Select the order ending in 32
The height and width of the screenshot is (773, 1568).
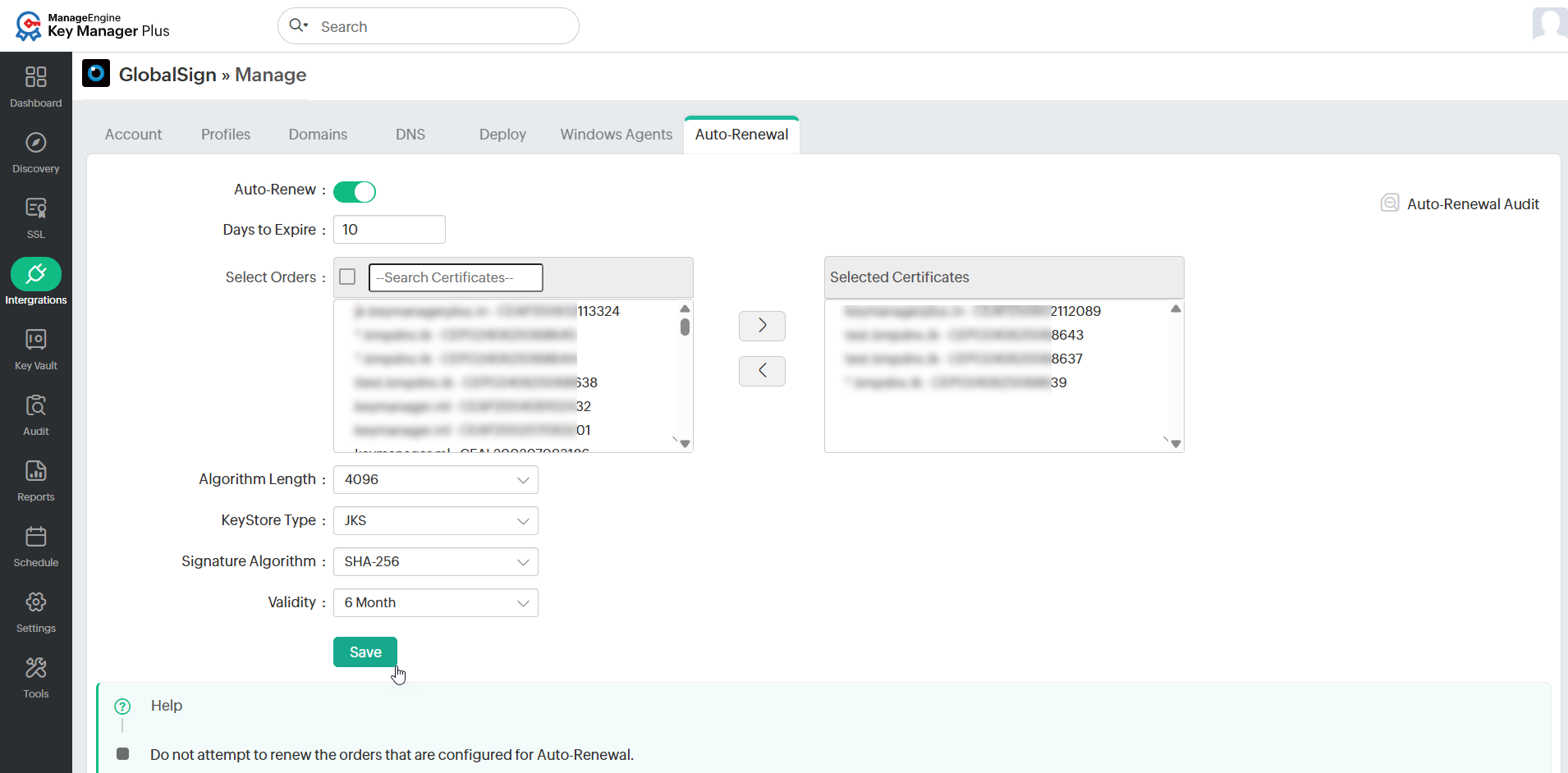[x=472, y=406]
